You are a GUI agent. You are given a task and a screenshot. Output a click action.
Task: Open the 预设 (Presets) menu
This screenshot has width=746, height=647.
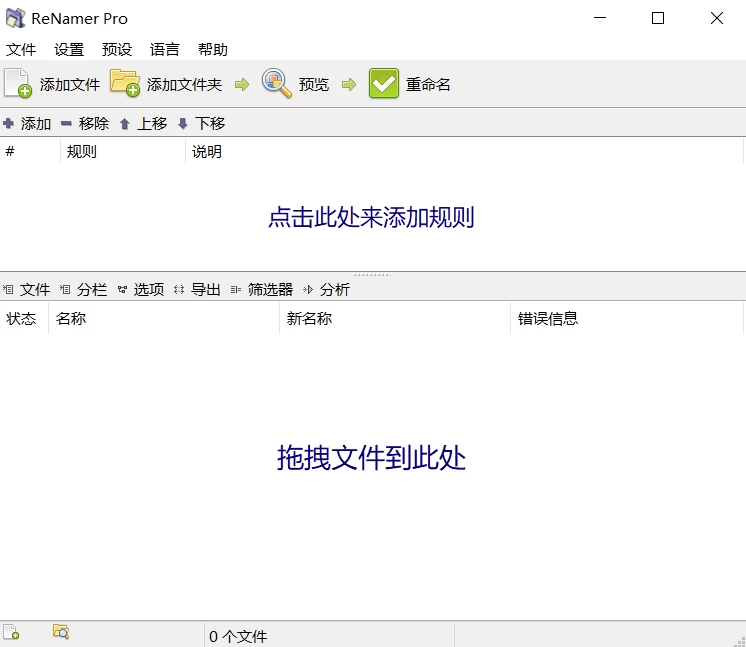tap(117, 49)
